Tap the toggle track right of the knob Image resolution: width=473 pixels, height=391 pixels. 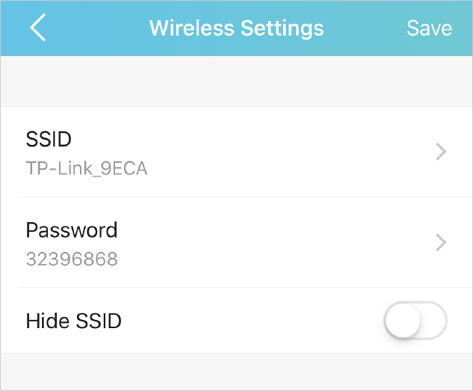pyautogui.click(x=433, y=320)
